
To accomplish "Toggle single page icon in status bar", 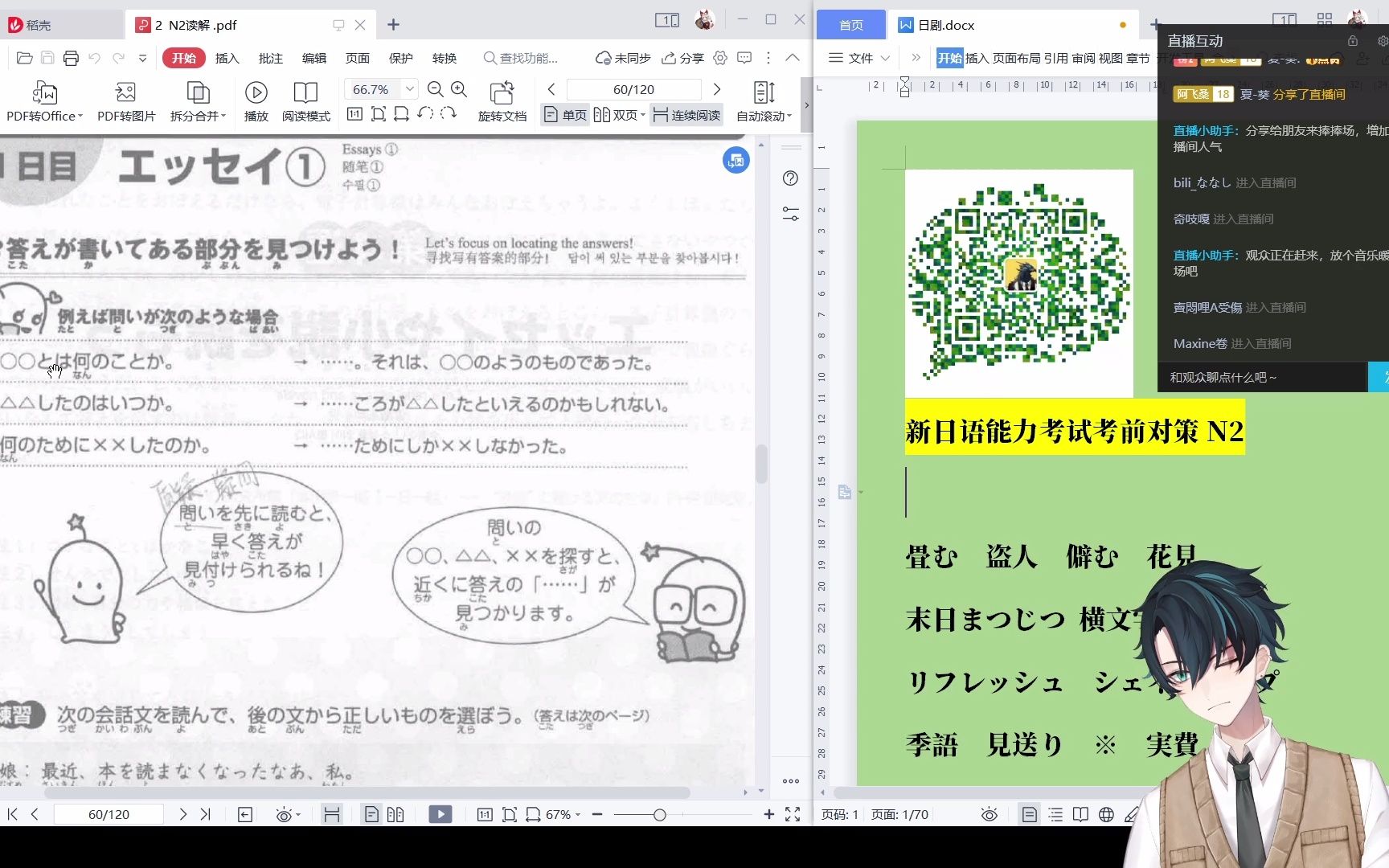I will [x=371, y=814].
